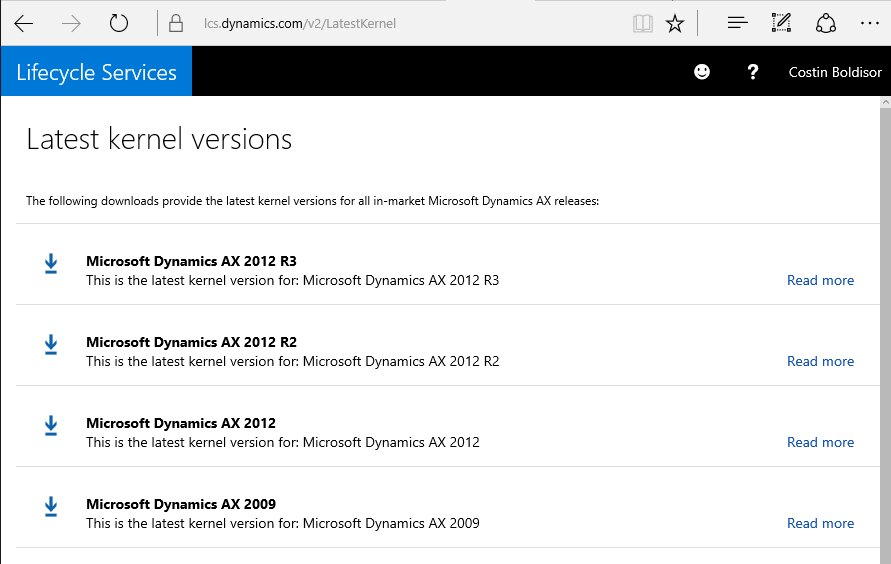
Task: Download the AX 2012 R2 kernel
Action: [x=51, y=344]
